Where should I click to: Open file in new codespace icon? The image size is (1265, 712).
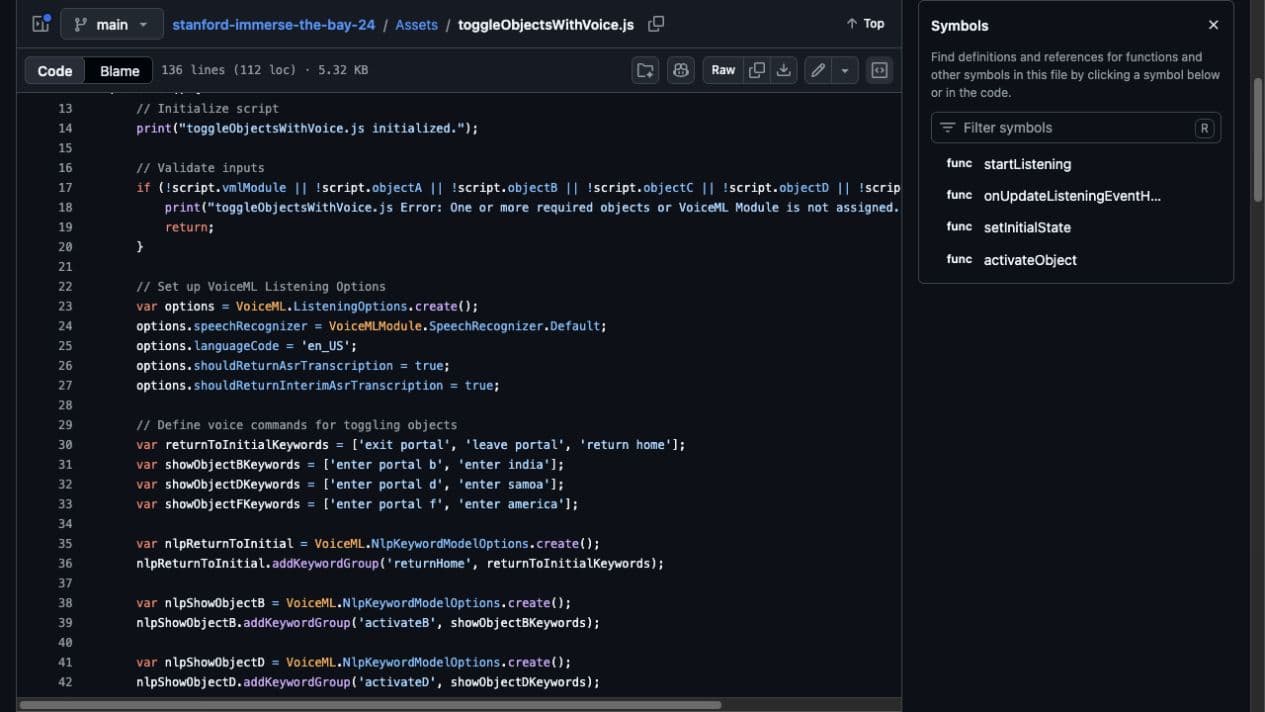[645, 70]
